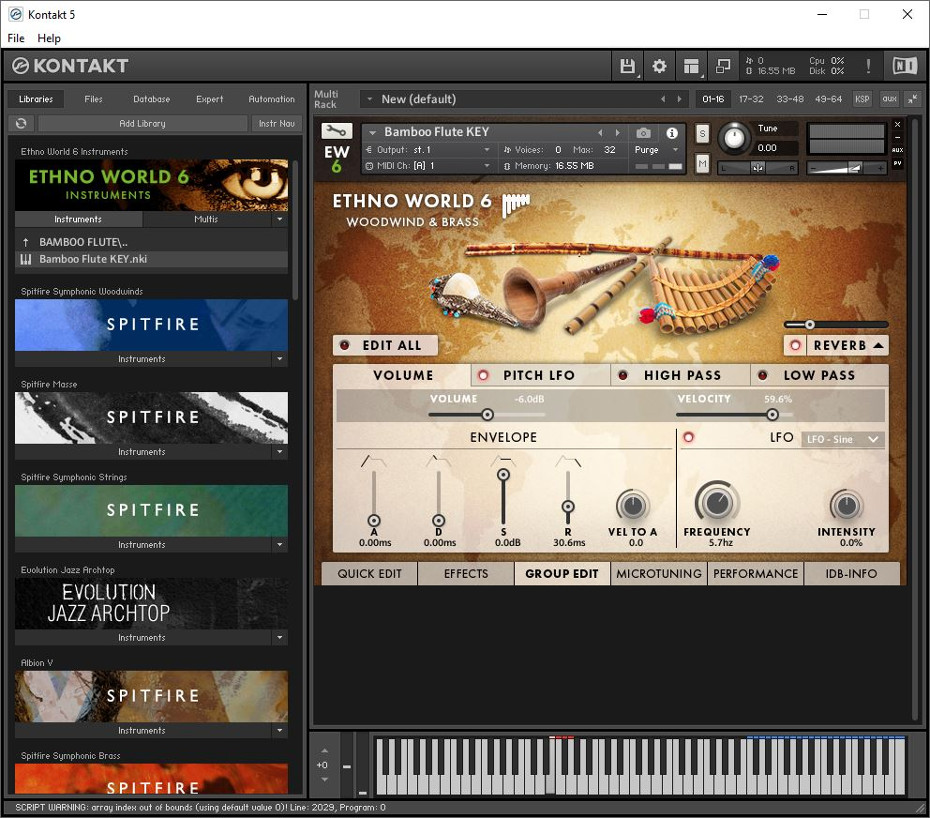
Task: Click the EW 6 instrument badge
Action: tap(336, 158)
